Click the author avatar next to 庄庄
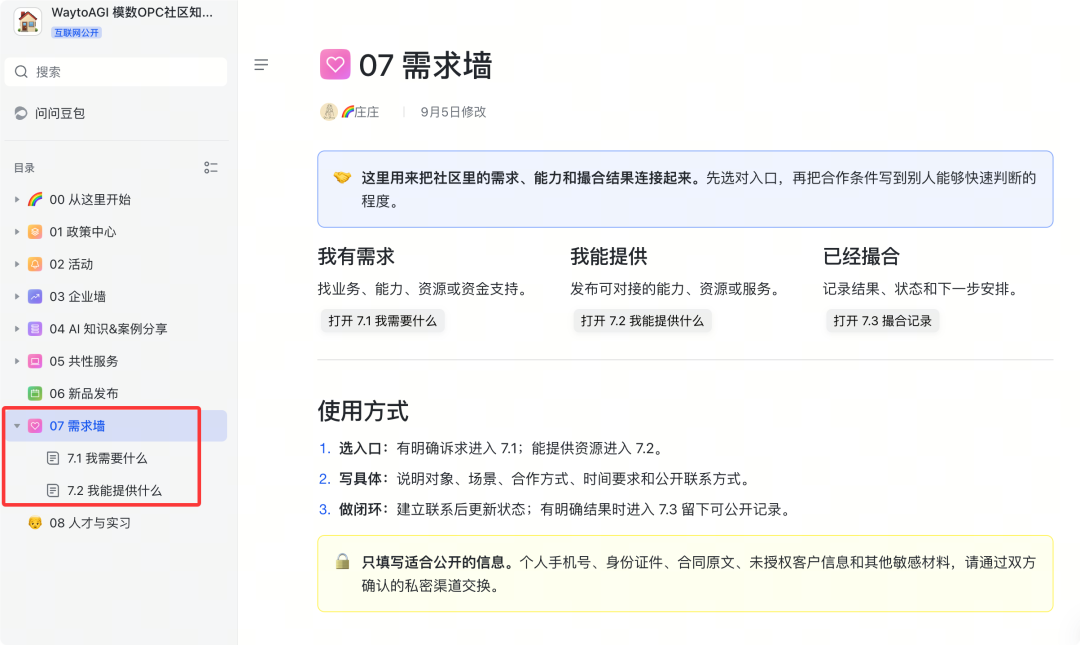1080x645 pixels. (329, 112)
